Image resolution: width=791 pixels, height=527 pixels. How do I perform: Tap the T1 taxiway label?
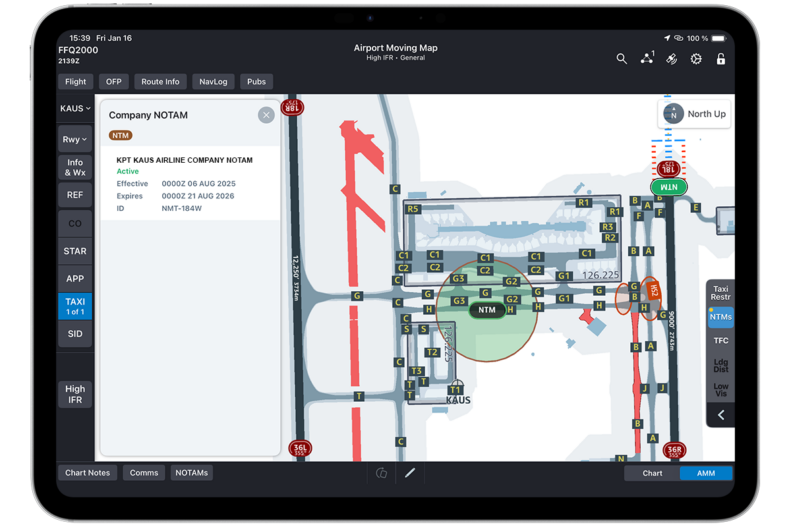click(x=455, y=390)
